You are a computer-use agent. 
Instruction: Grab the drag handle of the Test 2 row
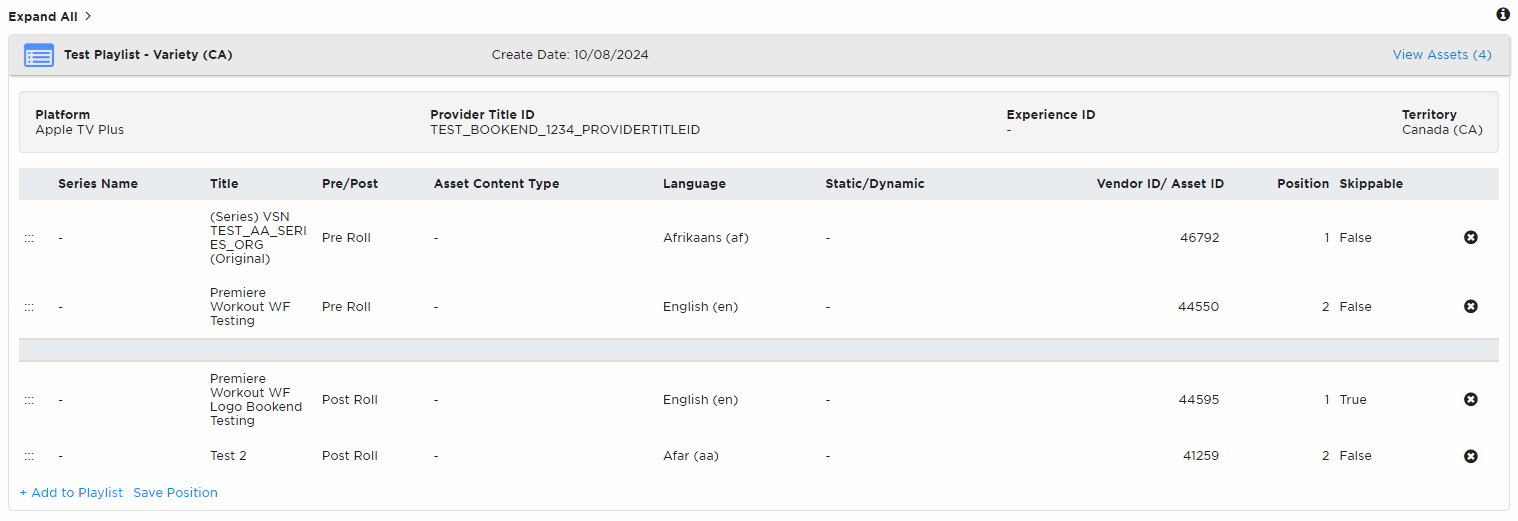[29, 456]
